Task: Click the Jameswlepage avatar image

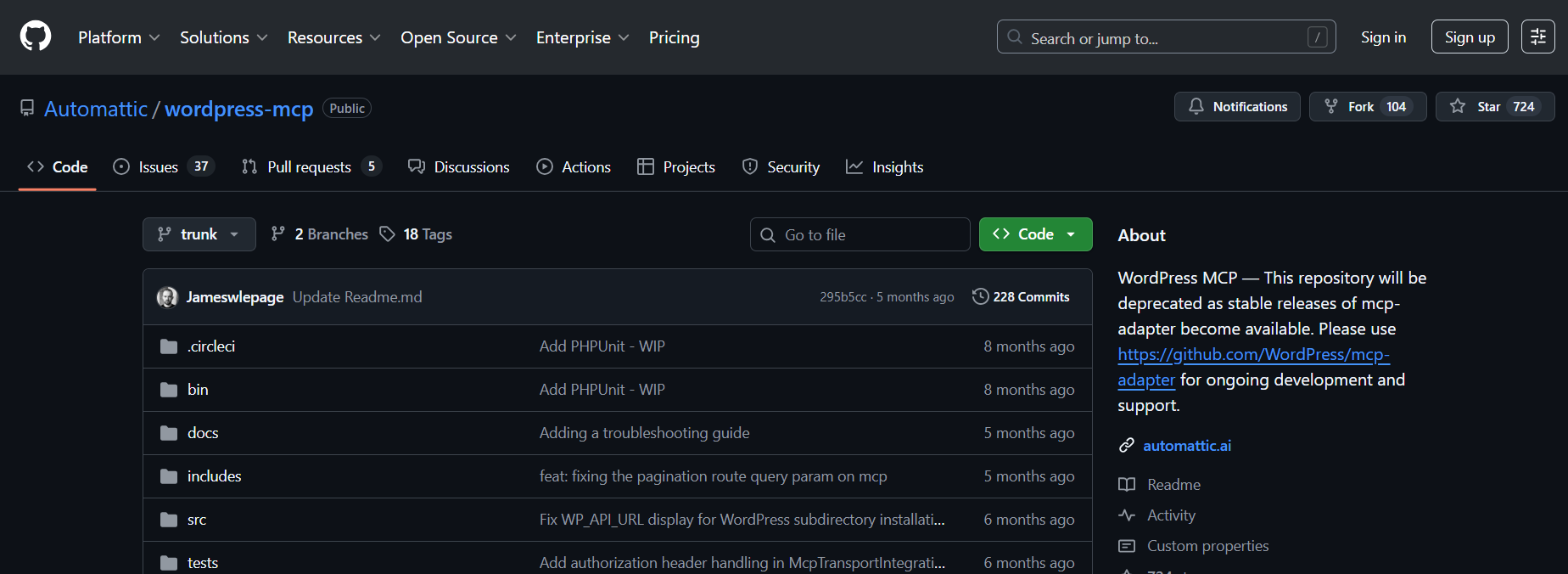Action: 167,297
